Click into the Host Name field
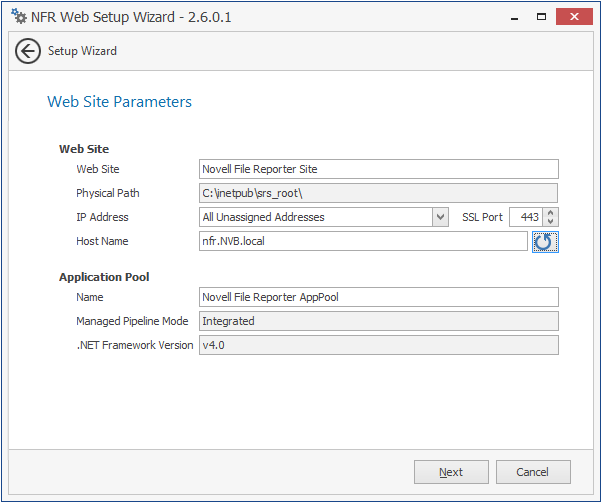Viewport: 603px width, 504px height. 363,241
